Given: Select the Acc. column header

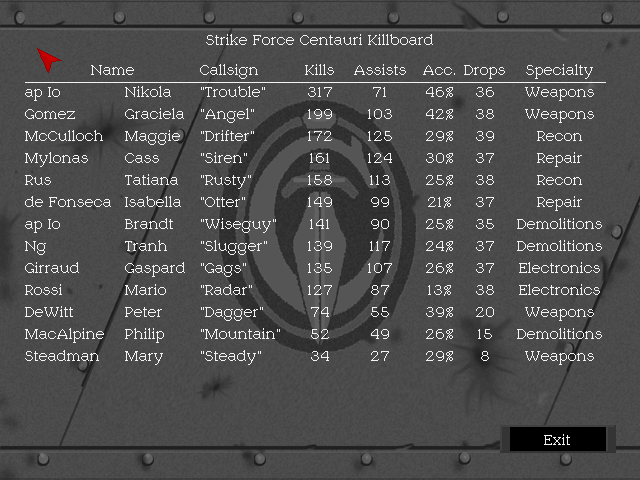Looking at the screenshot, I should pyautogui.click(x=439, y=70).
